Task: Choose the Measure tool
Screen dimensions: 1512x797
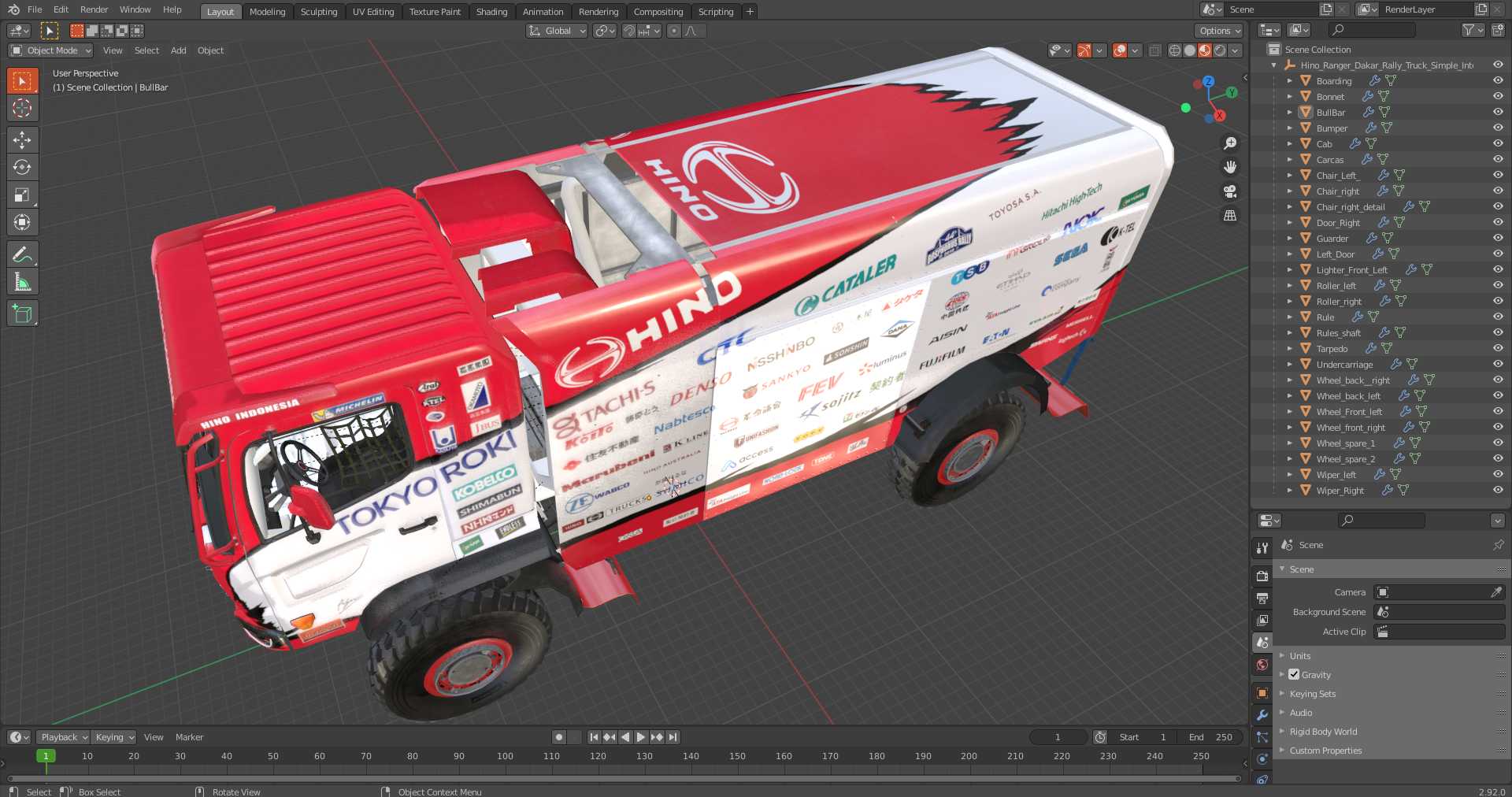Action: pyautogui.click(x=22, y=282)
